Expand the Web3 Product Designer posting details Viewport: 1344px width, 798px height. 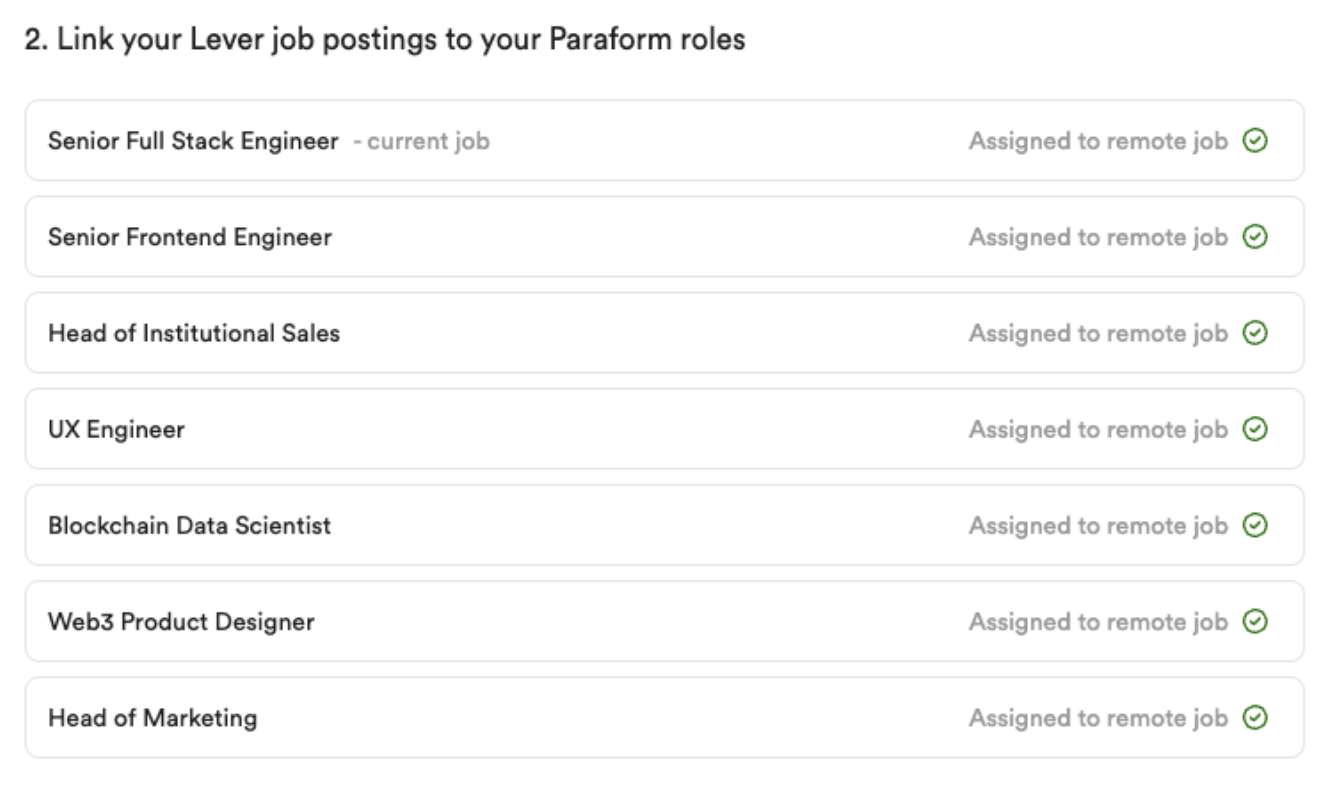(670, 621)
